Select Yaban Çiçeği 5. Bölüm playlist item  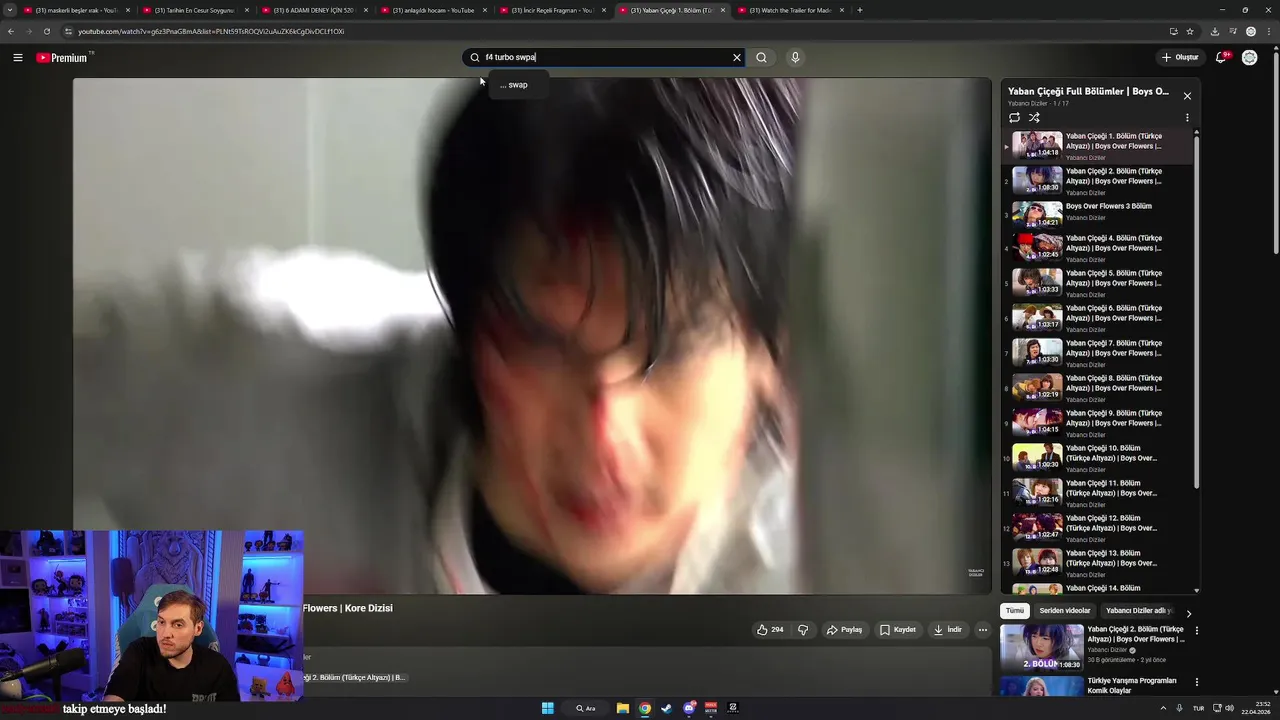point(1097,282)
